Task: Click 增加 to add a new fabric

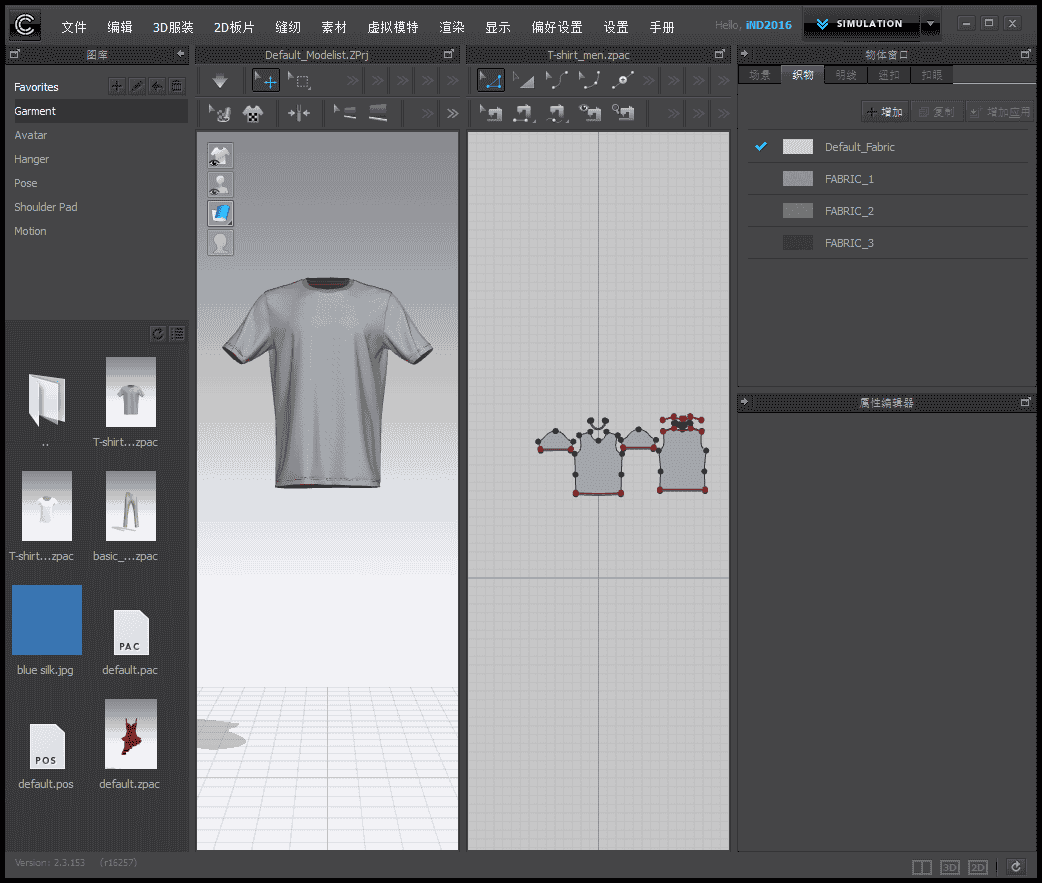Action: pyautogui.click(x=884, y=111)
